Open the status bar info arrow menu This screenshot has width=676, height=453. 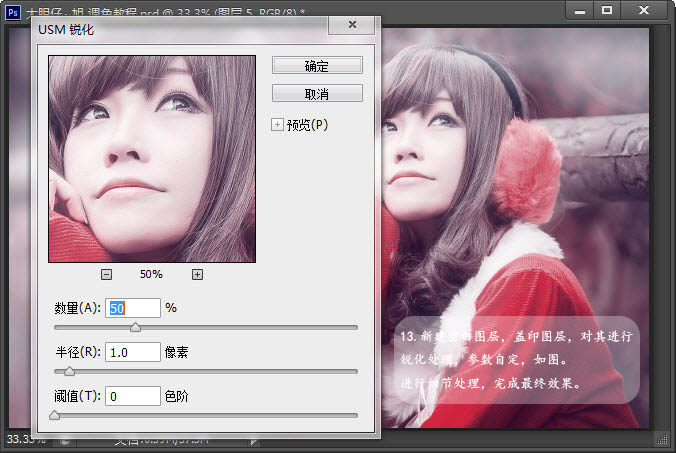pyautogui.click(x=253, y=439)
